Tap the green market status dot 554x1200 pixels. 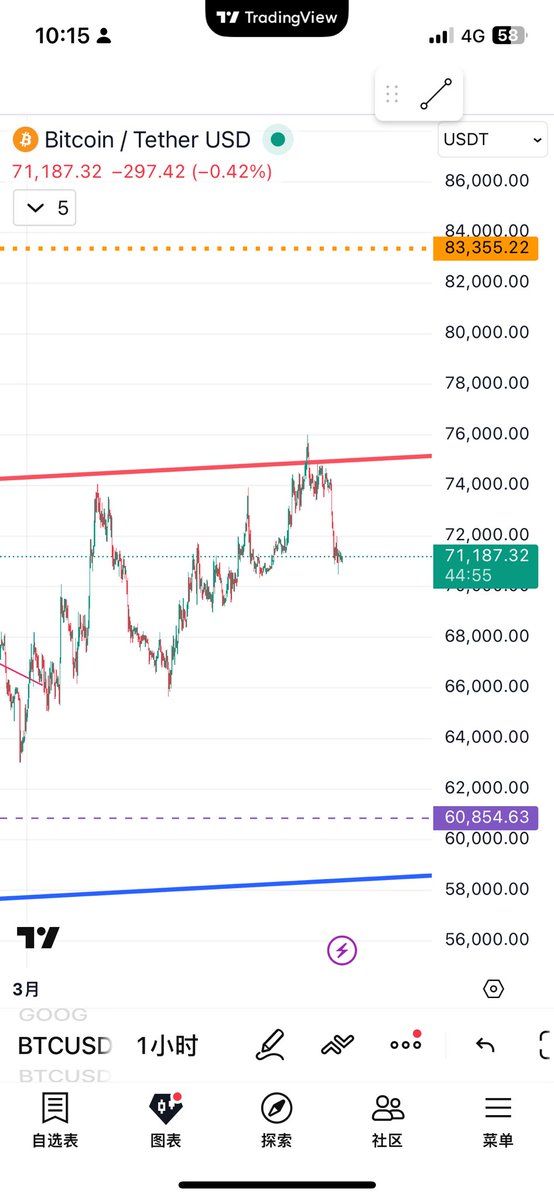[278, 139]
